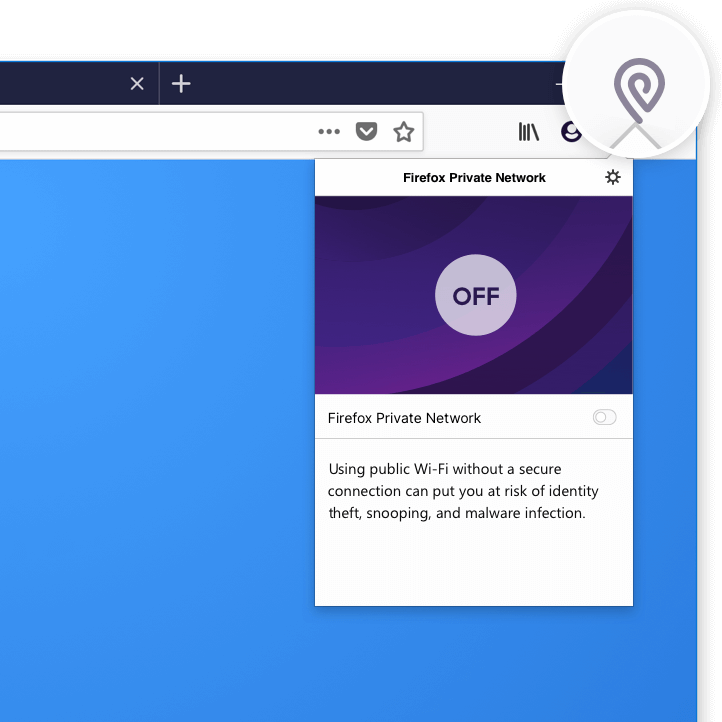Open Private Network settings gear
This screenshot has width=722, height=722.
coord(612,177)
